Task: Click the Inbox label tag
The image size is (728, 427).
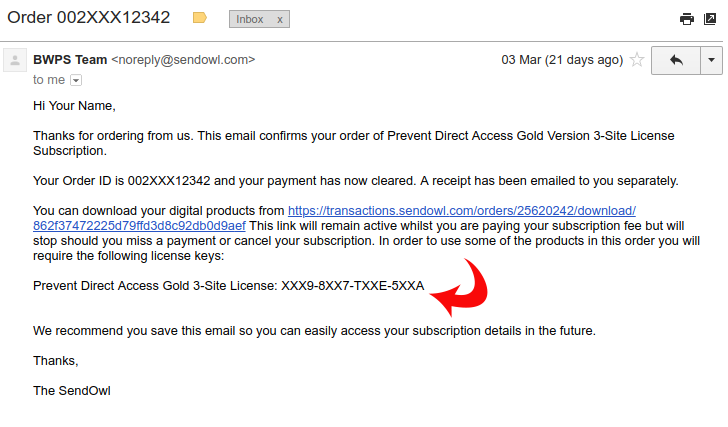Action: coord(249,19)
